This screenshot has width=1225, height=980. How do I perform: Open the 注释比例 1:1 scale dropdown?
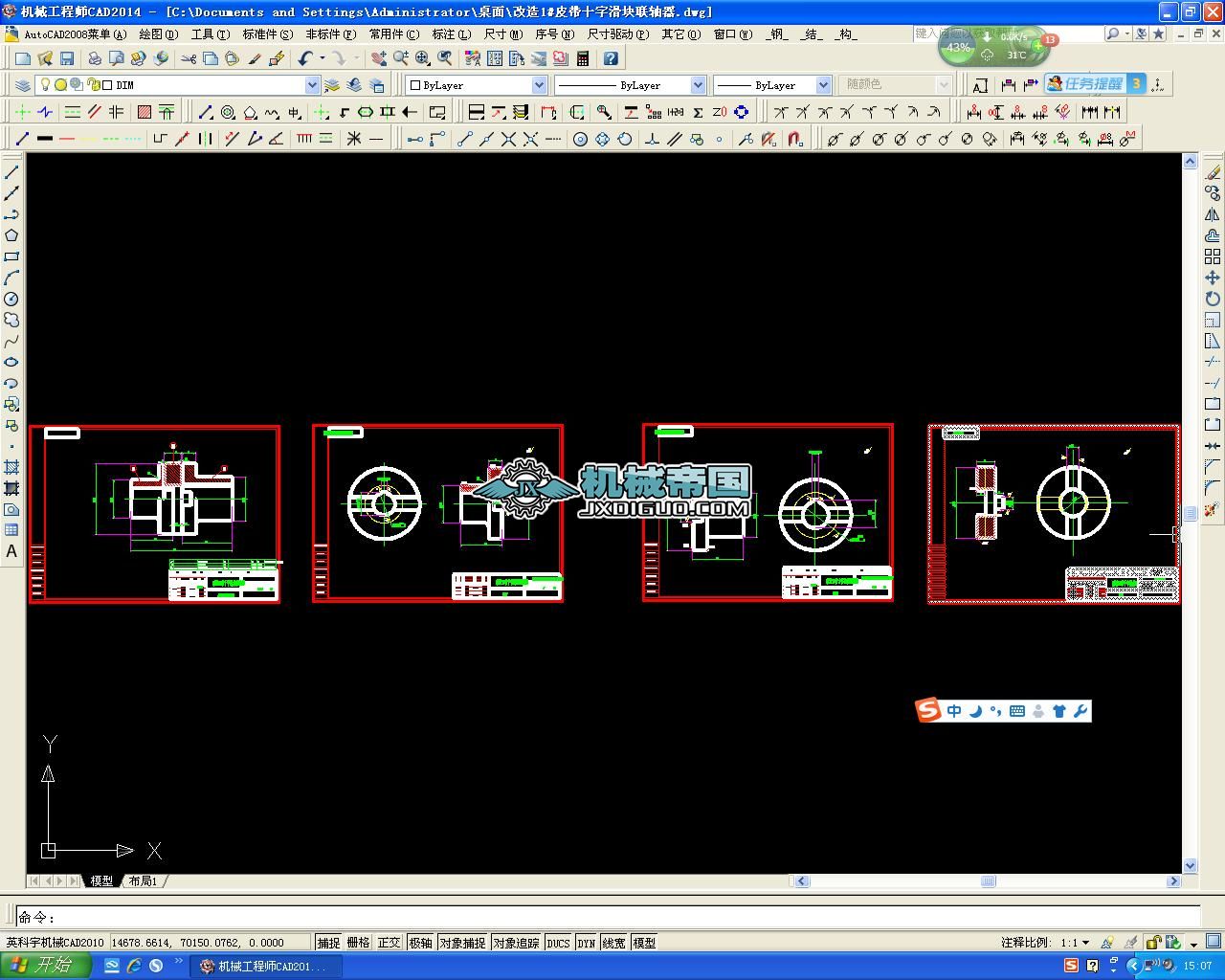tap(1085, 943)
